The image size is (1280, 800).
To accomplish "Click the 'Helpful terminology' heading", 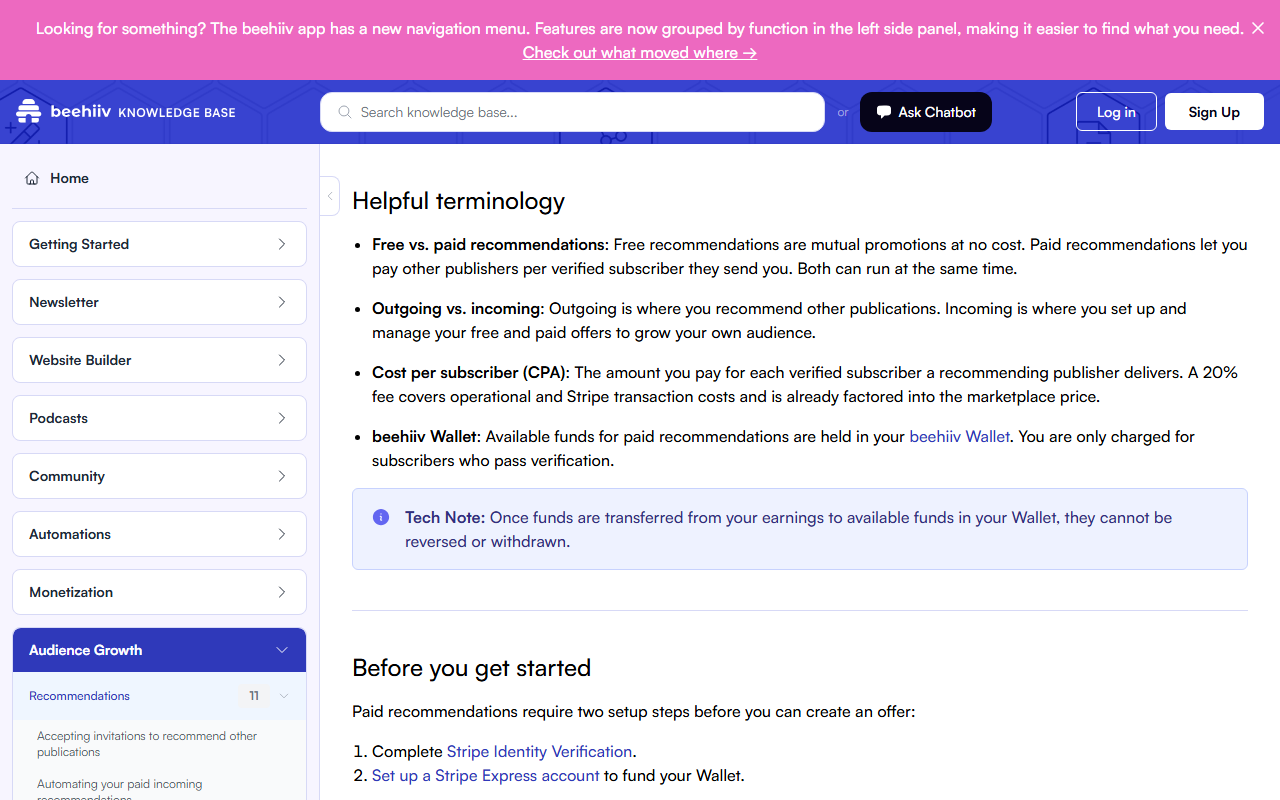I will point(458,201).
